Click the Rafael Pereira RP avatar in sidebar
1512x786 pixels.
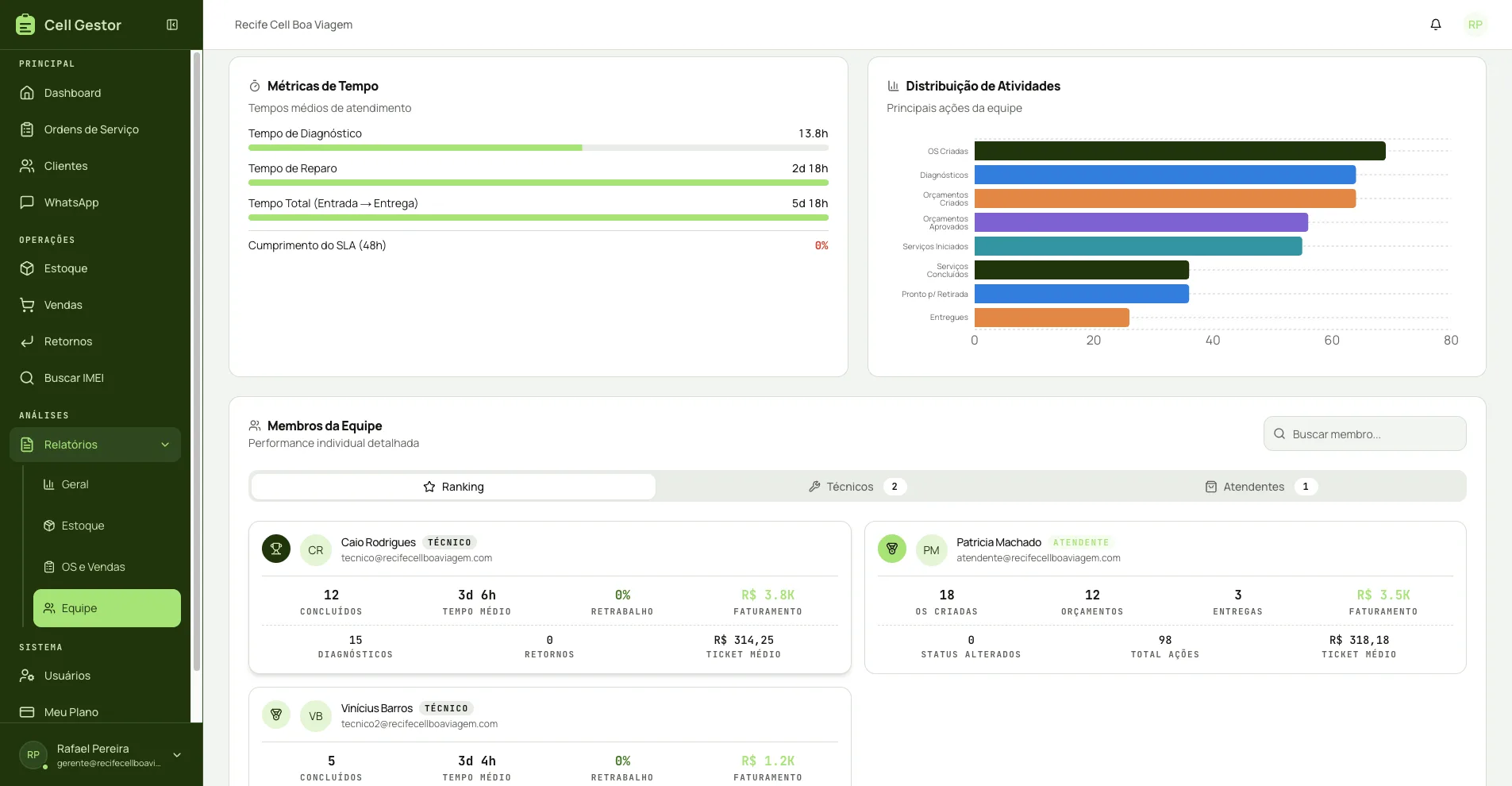click(x=33, y=755)
